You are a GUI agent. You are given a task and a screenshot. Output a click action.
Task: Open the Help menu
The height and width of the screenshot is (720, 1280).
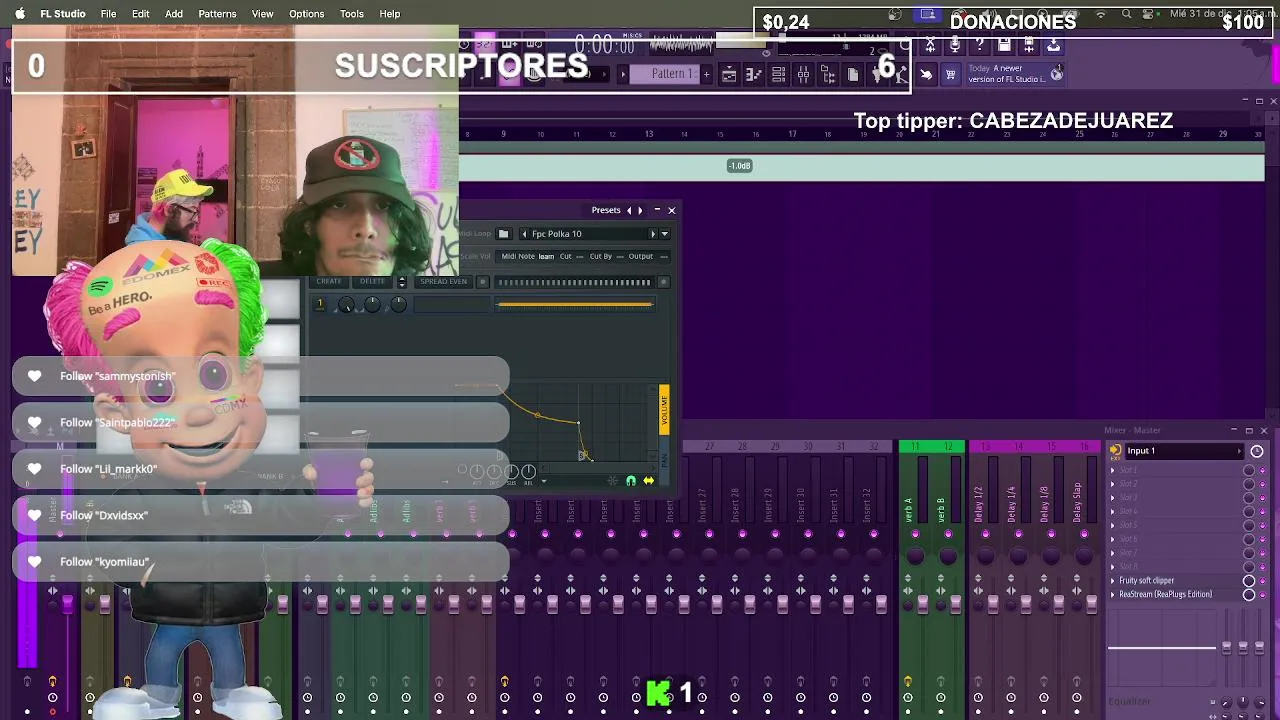[390, 14]
